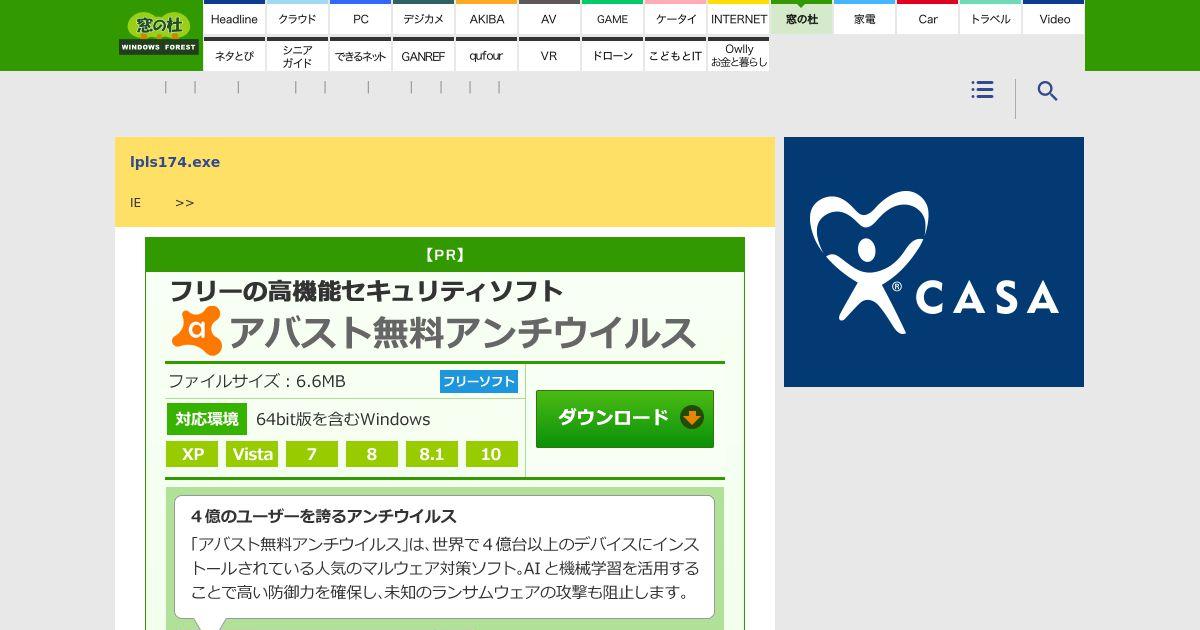This screenshot has width=1200, height=630.
Task: Open the できるネット tab
Action: (x=360, y=54)
